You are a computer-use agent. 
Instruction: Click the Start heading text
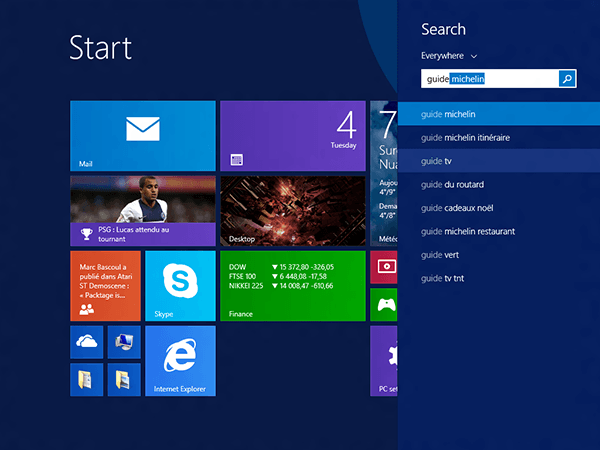pos(101,48)
